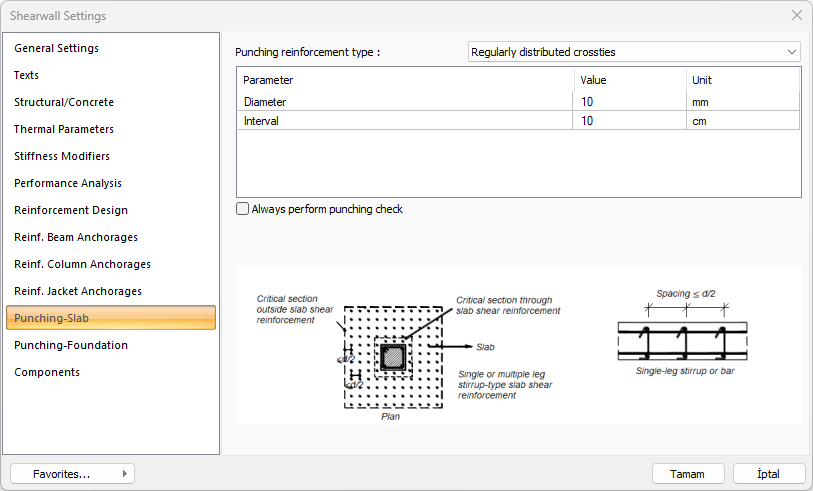Go to Structural/Concrete settings
This screenshot has width=813, height=491.
pos(64,102)
